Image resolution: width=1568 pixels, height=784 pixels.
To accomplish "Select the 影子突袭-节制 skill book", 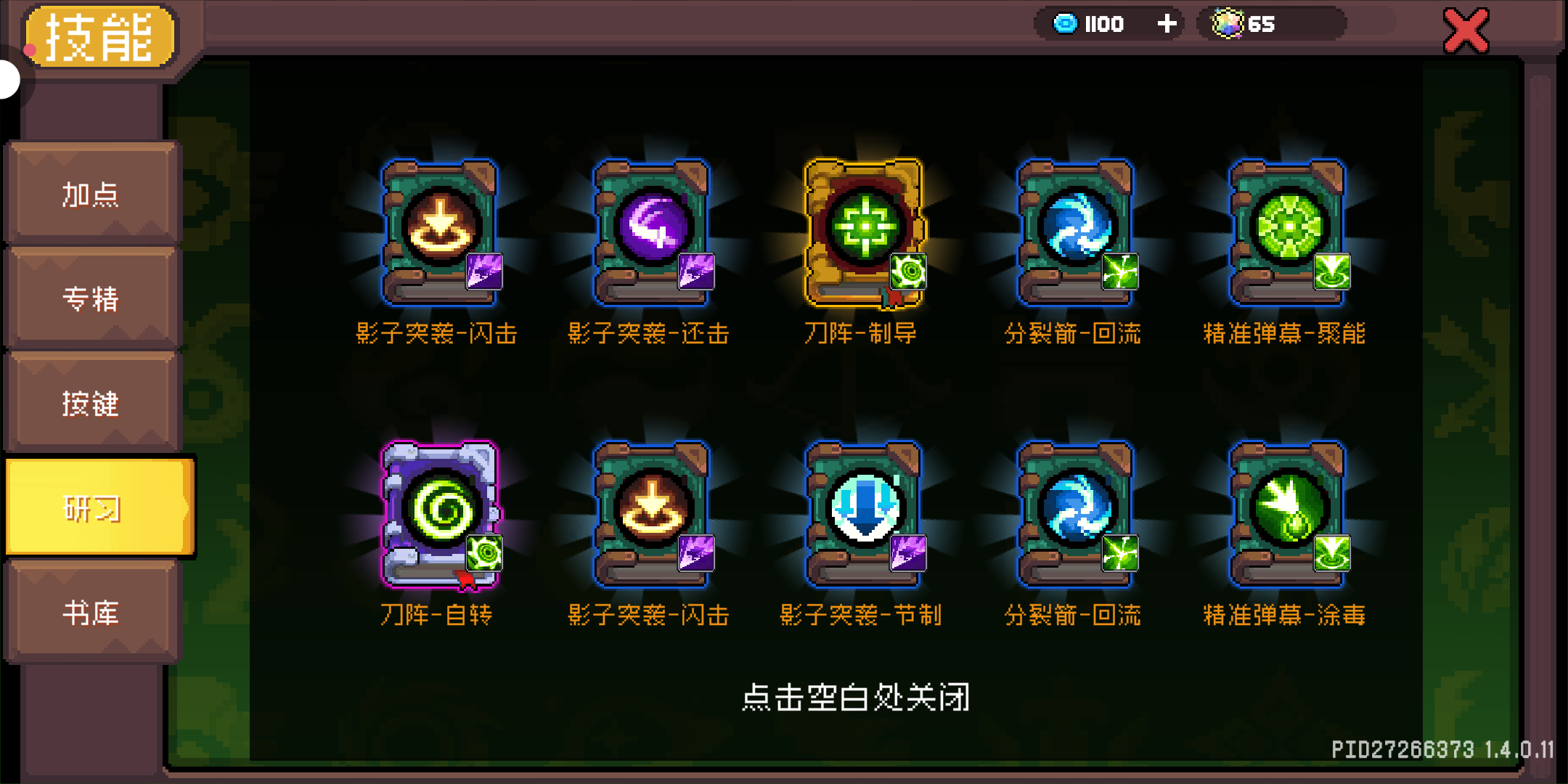I will click(864, 514).
